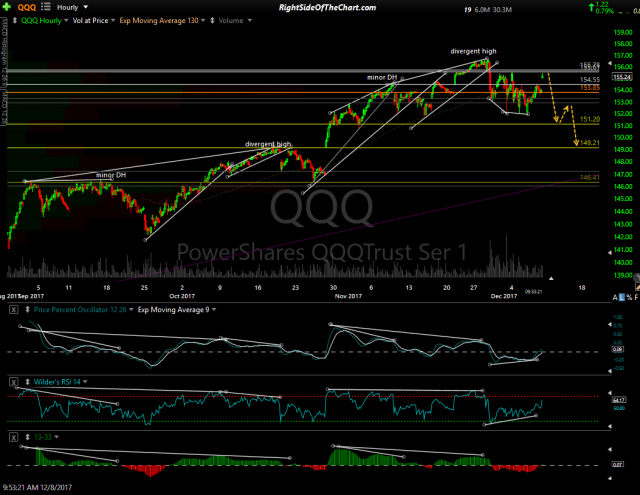This screenshot has width=640, height=495.
Task: Click reorder arrows of 13-33 study
Action: pyautogui.click(x=27, y=437)
